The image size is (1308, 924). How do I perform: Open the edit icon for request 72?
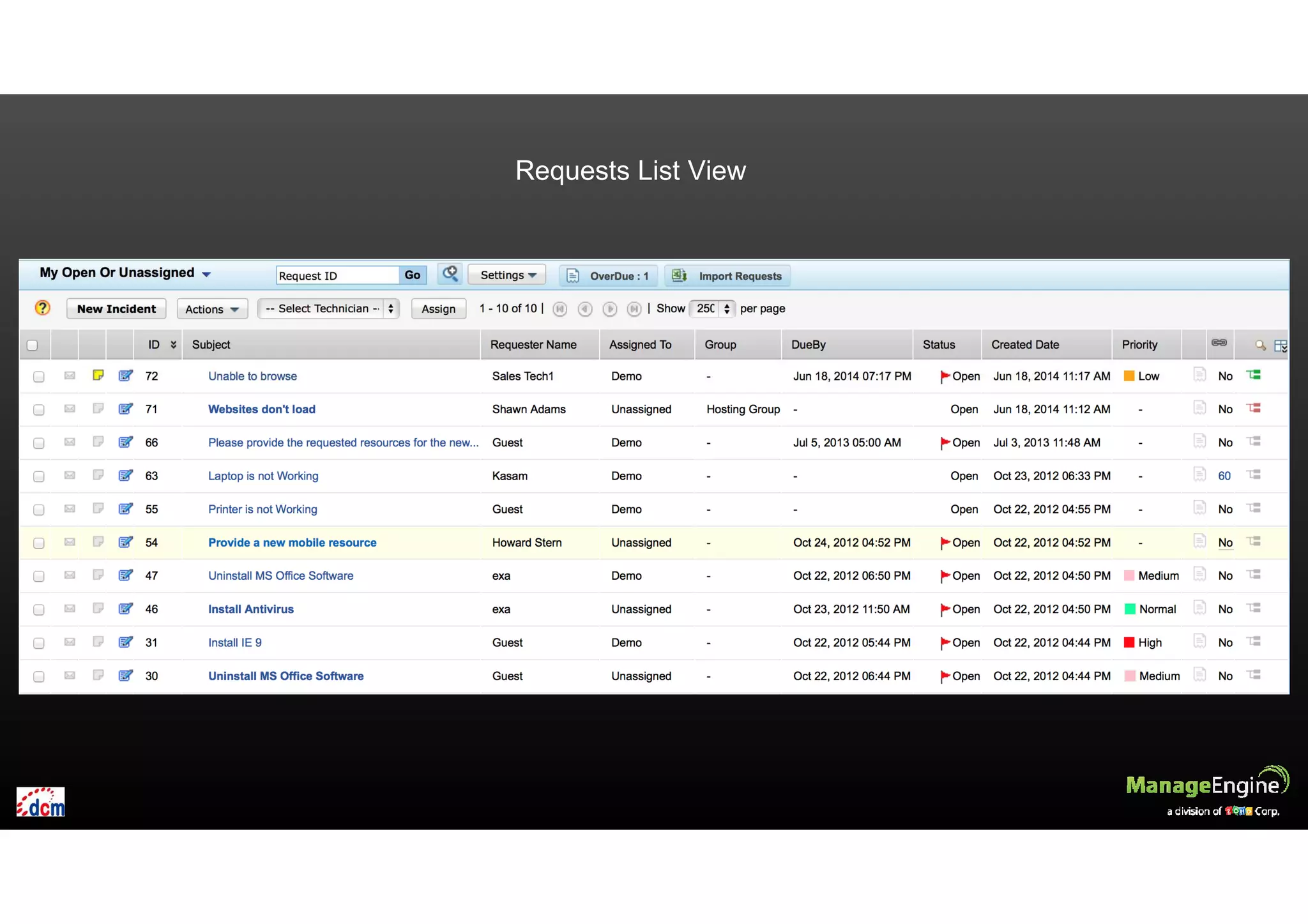[126, 375]
